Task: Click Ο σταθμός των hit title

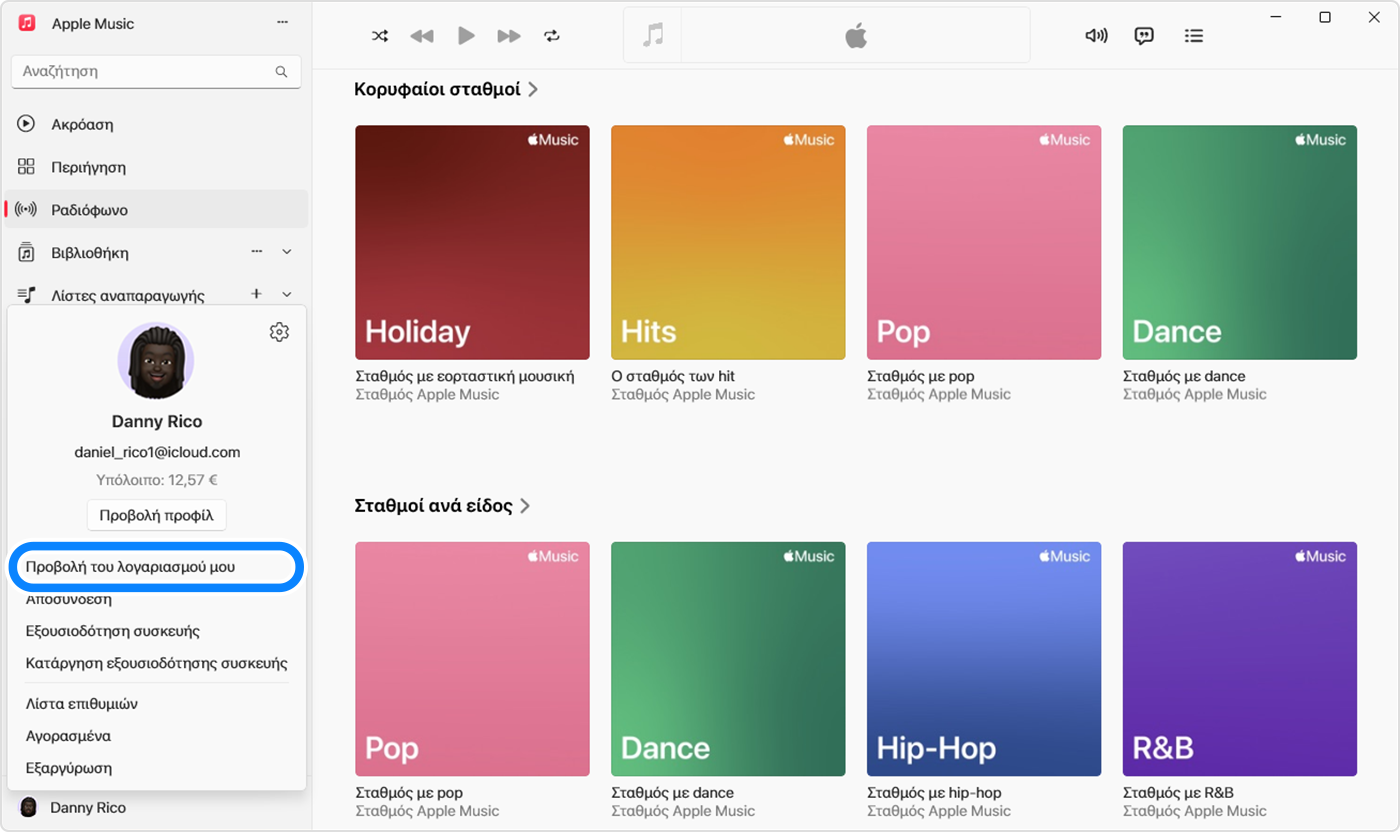Action: [x=673, y=376]
